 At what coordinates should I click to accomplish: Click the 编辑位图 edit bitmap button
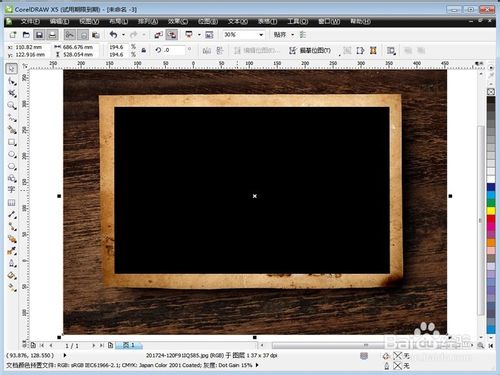click(257, 51)
